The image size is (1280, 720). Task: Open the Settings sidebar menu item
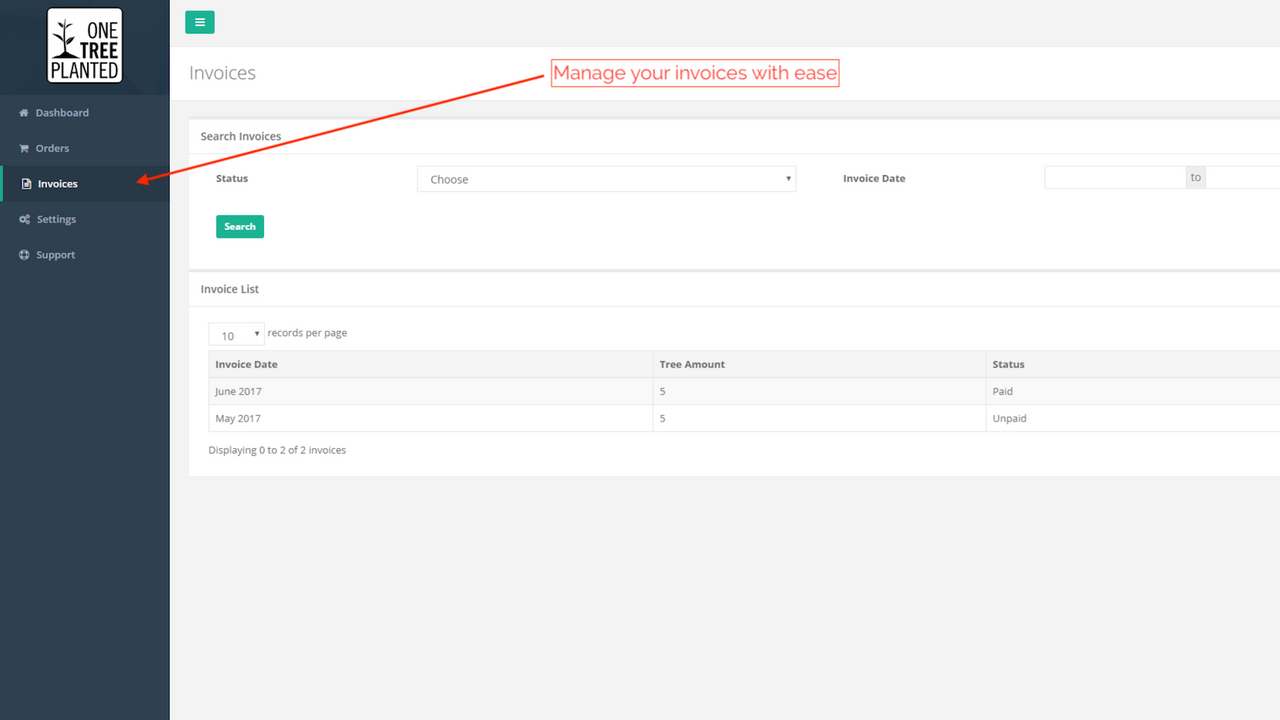(x=56, y=220)
